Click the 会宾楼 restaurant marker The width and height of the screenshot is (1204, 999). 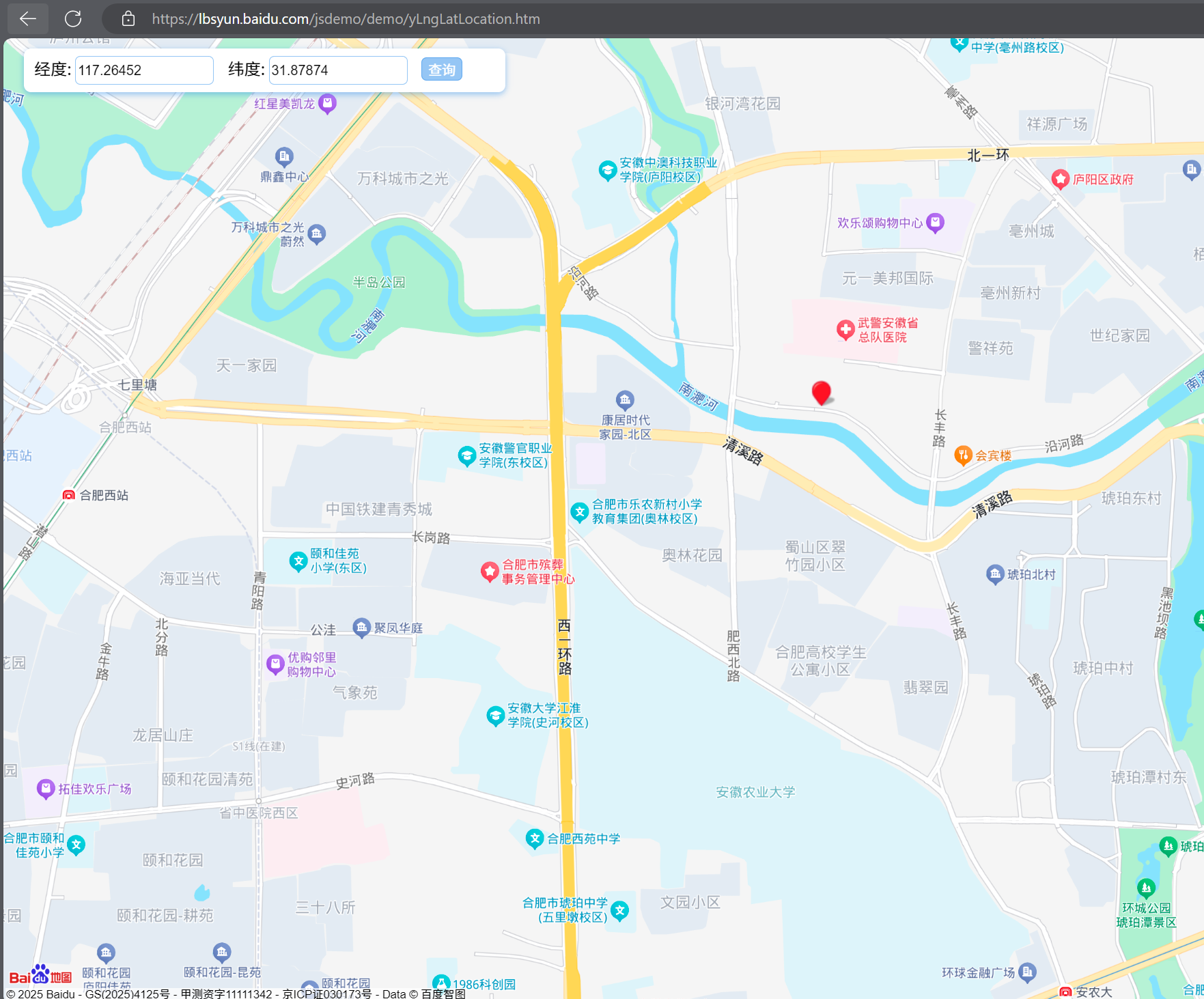click(x=964, y=455)
